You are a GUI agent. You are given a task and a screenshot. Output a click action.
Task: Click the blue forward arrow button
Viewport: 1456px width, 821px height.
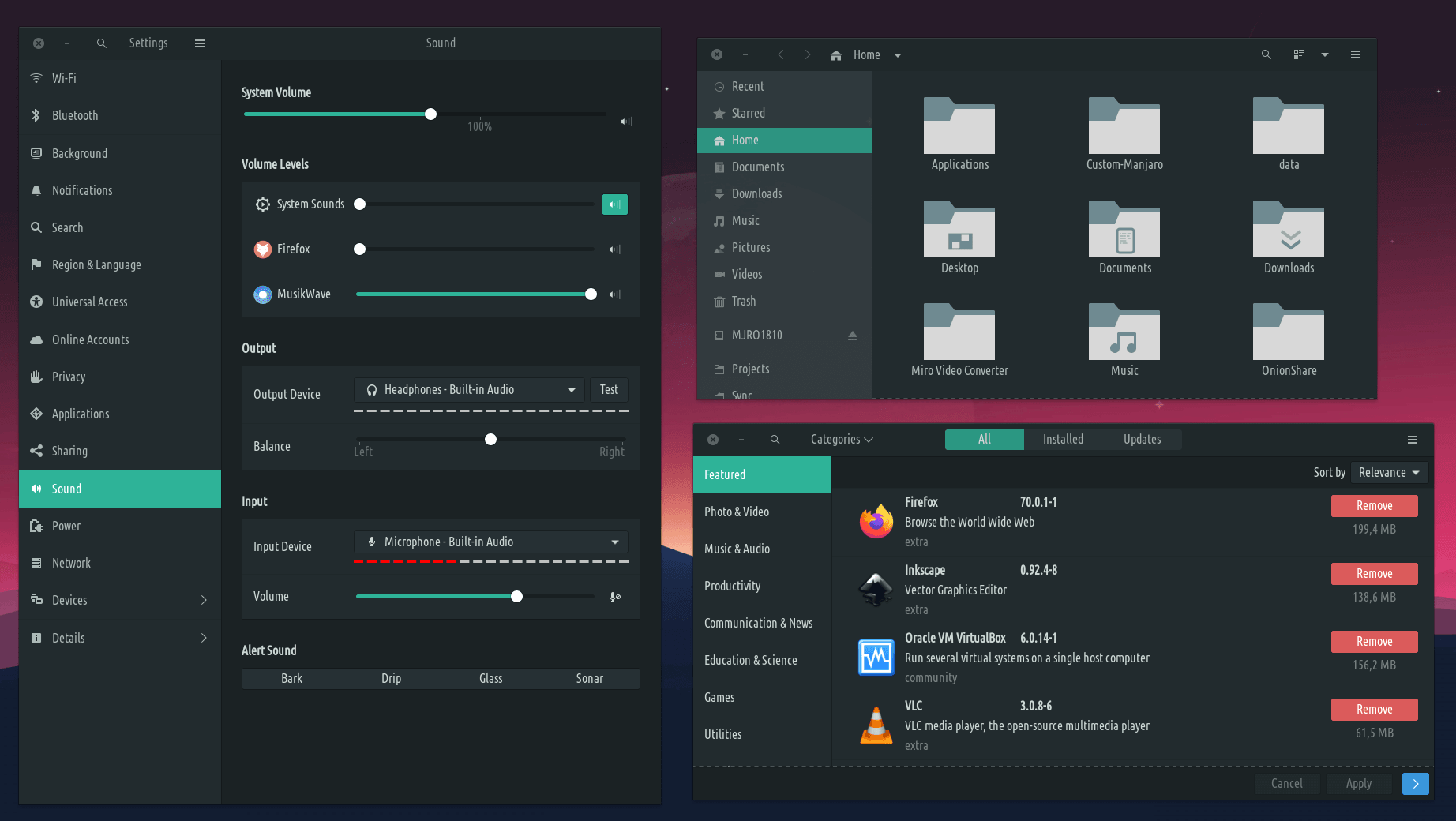tap(1415, 783)
